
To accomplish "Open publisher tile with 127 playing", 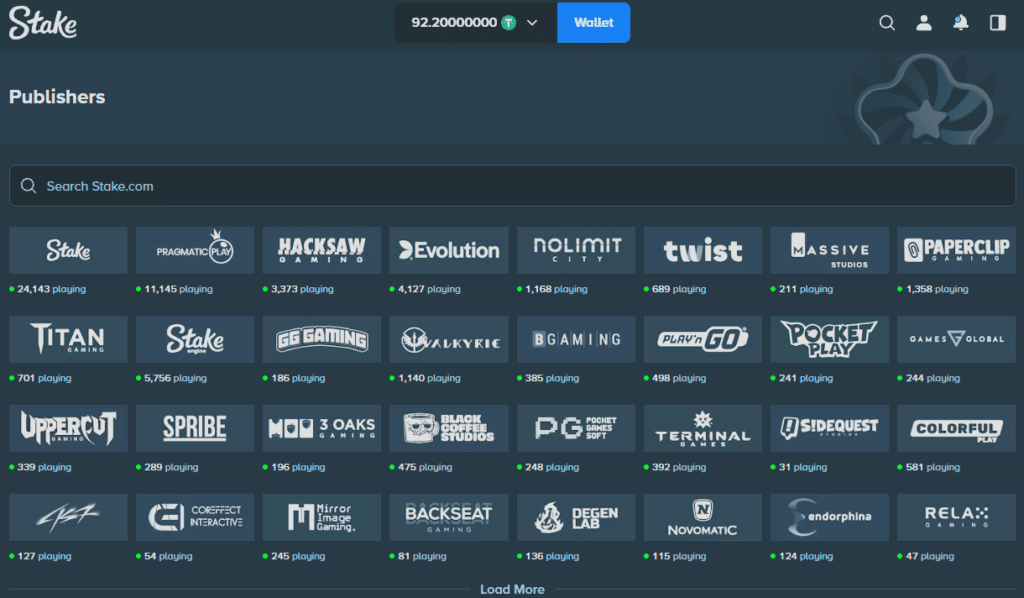I will (x=68, y=518).
